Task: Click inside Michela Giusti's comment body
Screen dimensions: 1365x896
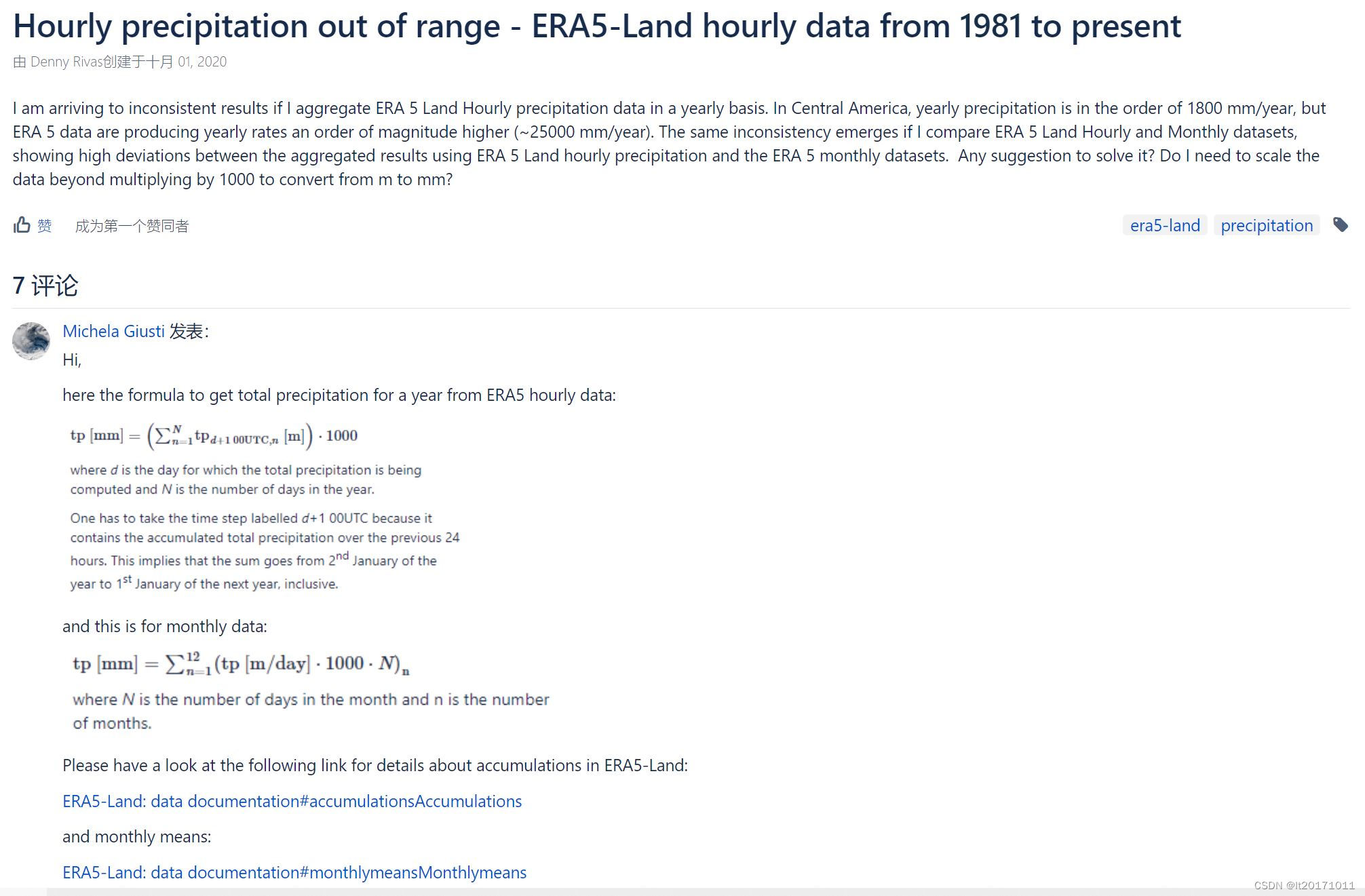Action: tap(339, 395)
